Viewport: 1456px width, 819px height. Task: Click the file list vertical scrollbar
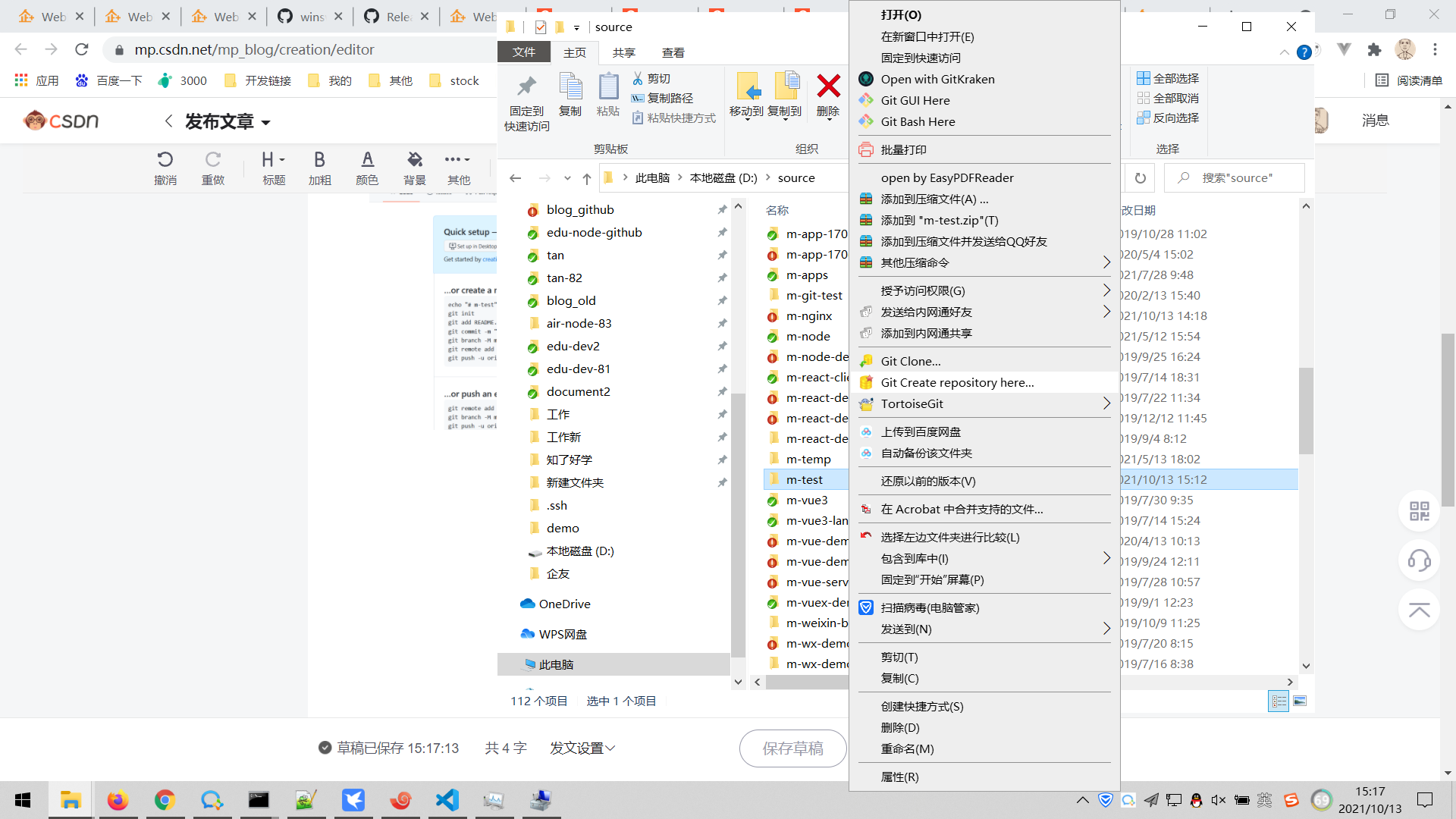pos(1305,409)
